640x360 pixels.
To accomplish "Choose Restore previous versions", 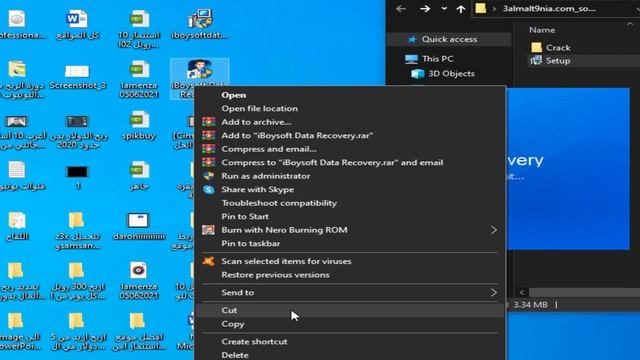I will pos(275,275).
